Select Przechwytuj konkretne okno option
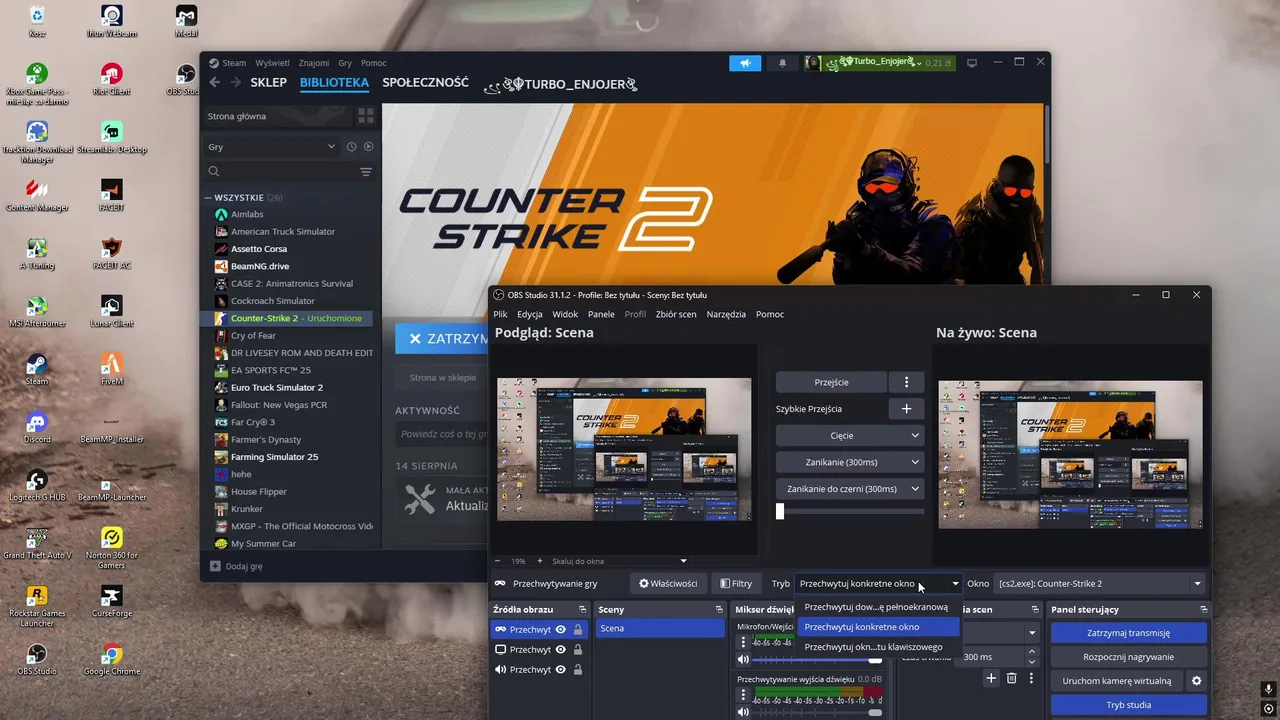Image resolution: width=1280 pixels, height=720 pixels. pos(878,627)
